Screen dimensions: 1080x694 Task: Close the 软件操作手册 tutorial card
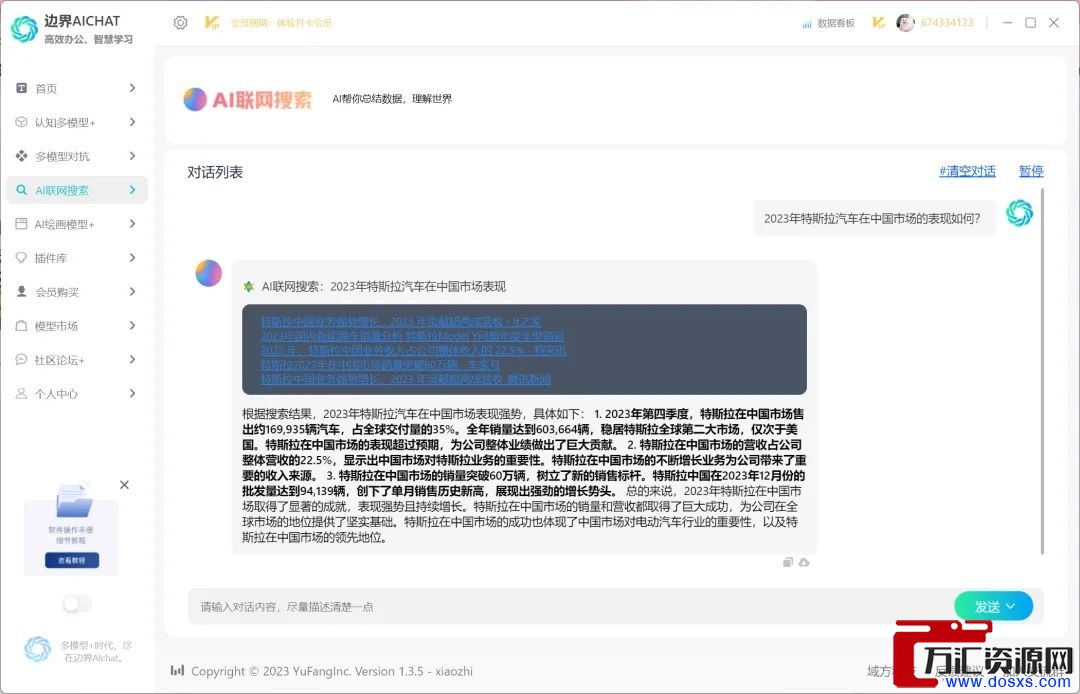125,485
